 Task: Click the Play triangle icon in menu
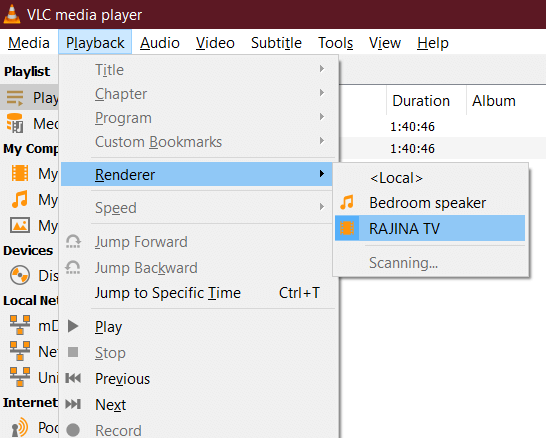[73, 326]
